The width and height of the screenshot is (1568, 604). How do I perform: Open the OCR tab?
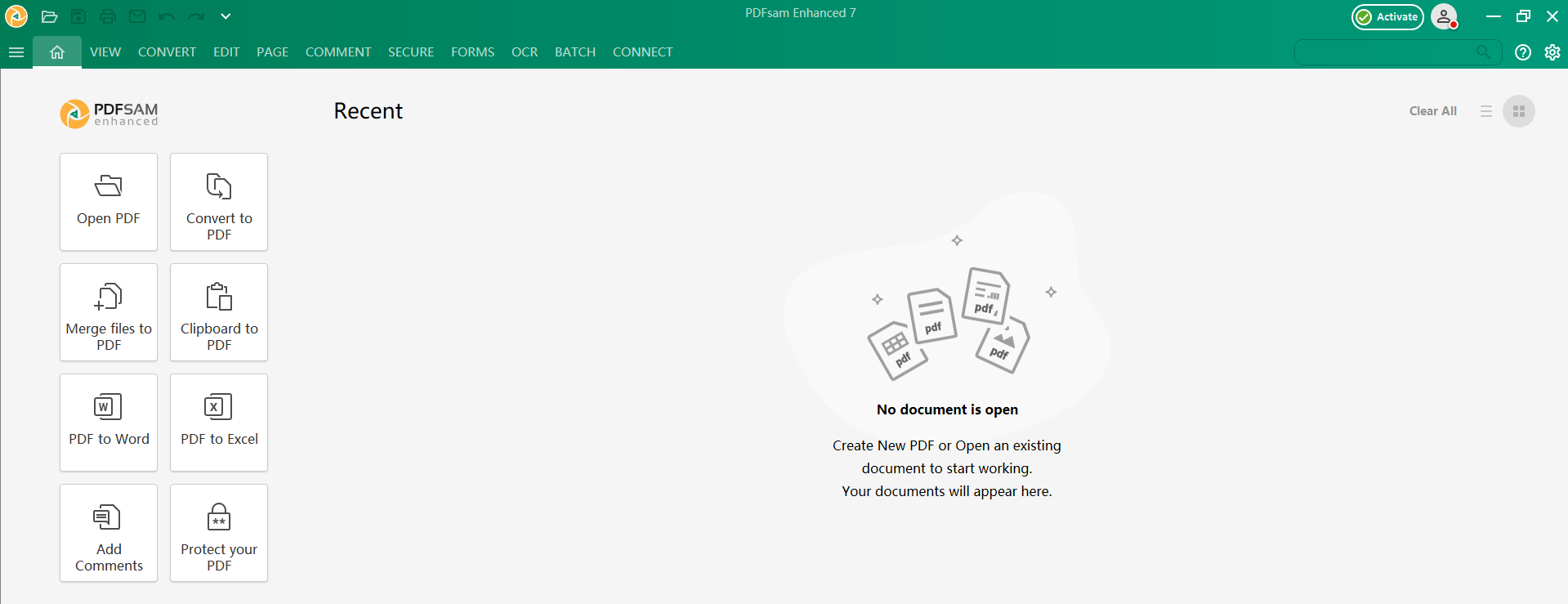[x=525, y=52]
